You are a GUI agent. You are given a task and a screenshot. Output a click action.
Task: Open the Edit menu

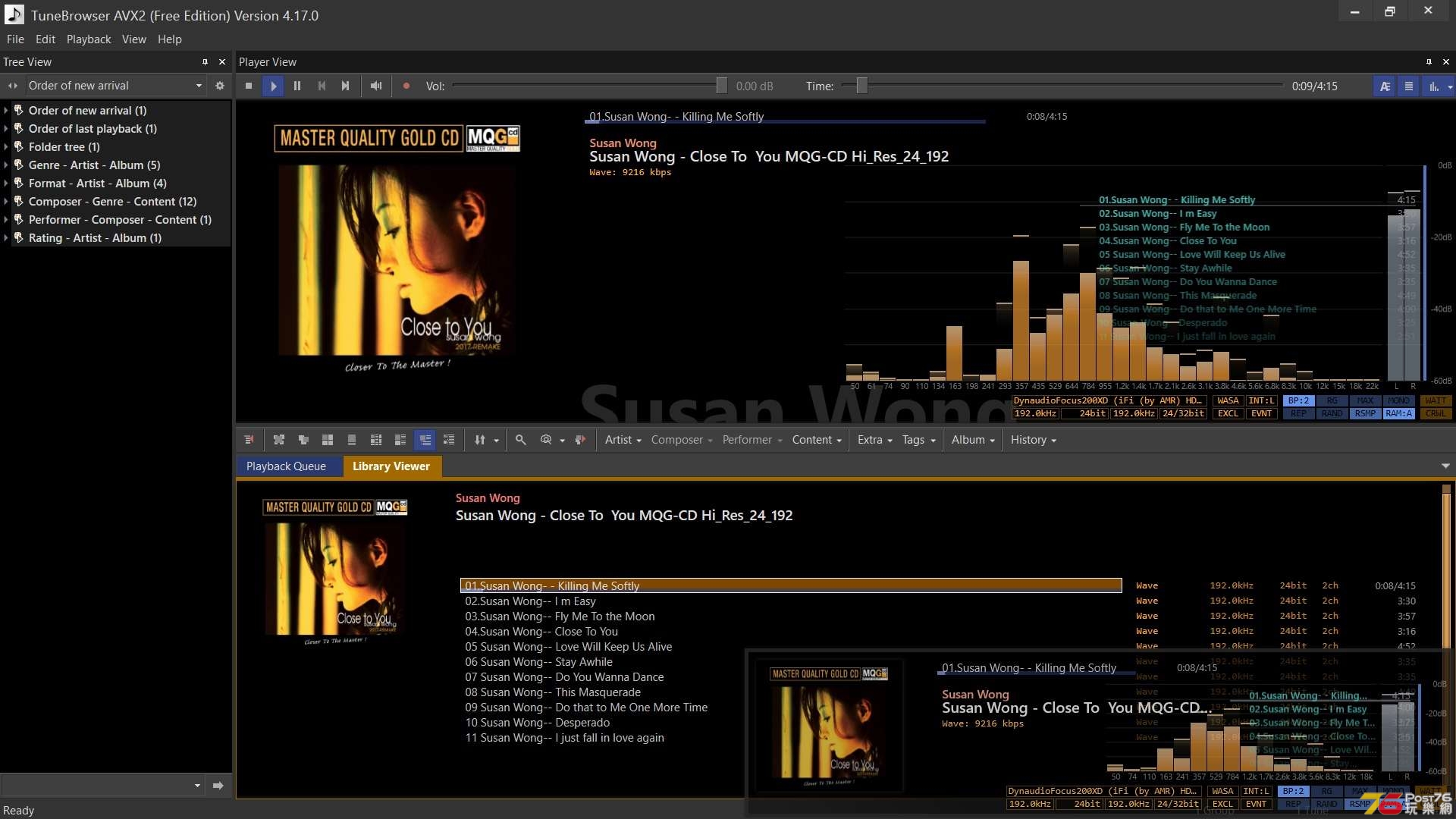(x=45, y=39)
